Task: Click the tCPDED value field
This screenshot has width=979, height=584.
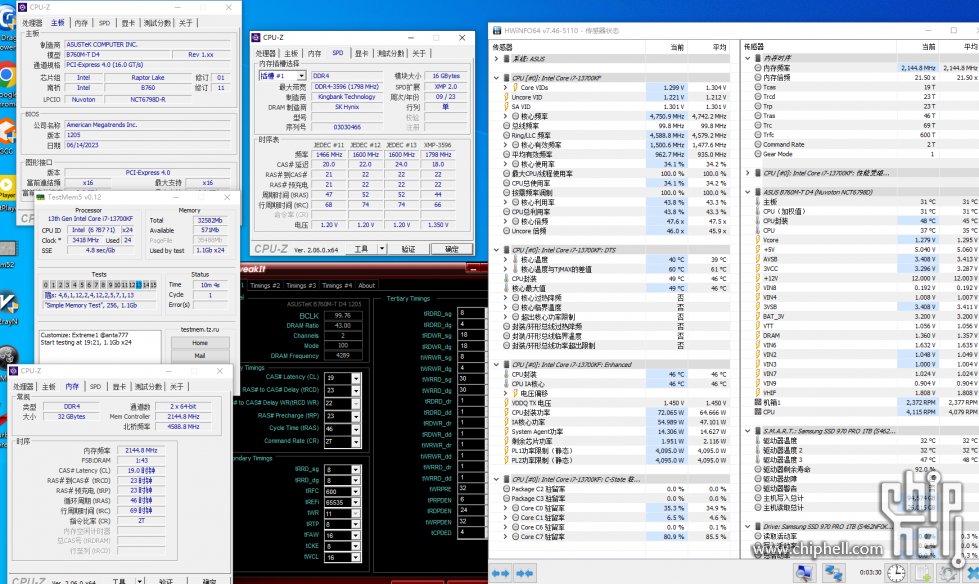Action: pyautogui.click(x=471, y=533)
